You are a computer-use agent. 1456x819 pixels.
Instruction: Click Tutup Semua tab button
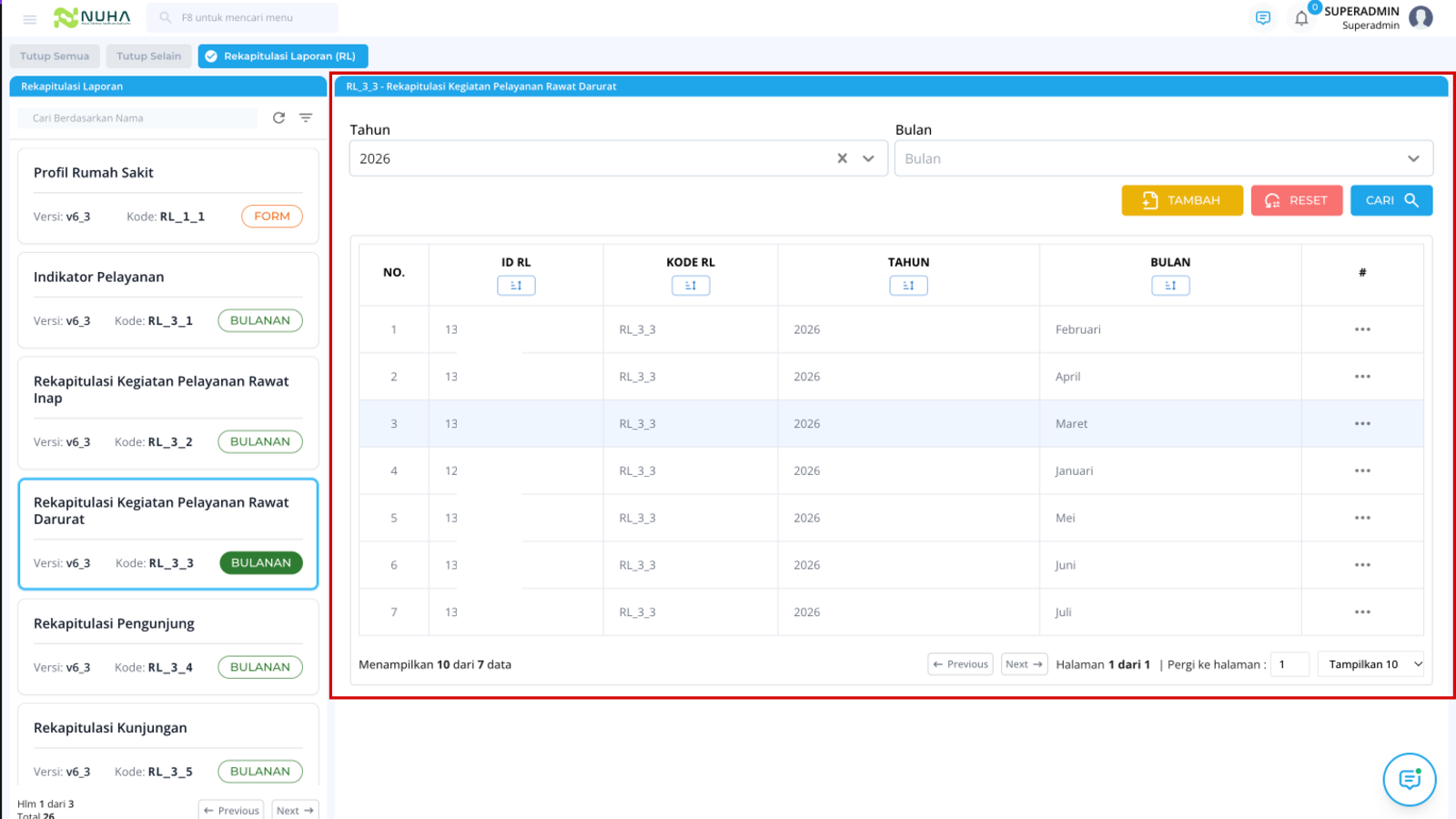click(x=55, y=56)
